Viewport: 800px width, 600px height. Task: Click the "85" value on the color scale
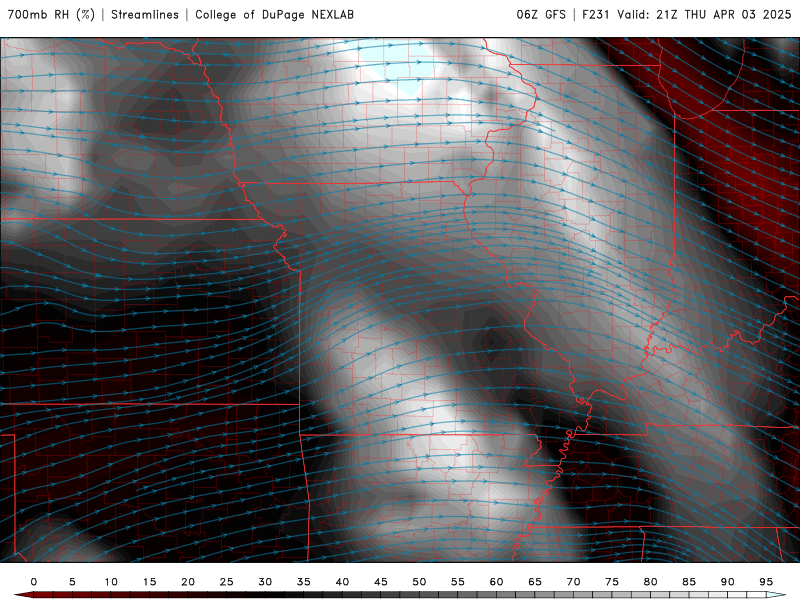[689, 582]
